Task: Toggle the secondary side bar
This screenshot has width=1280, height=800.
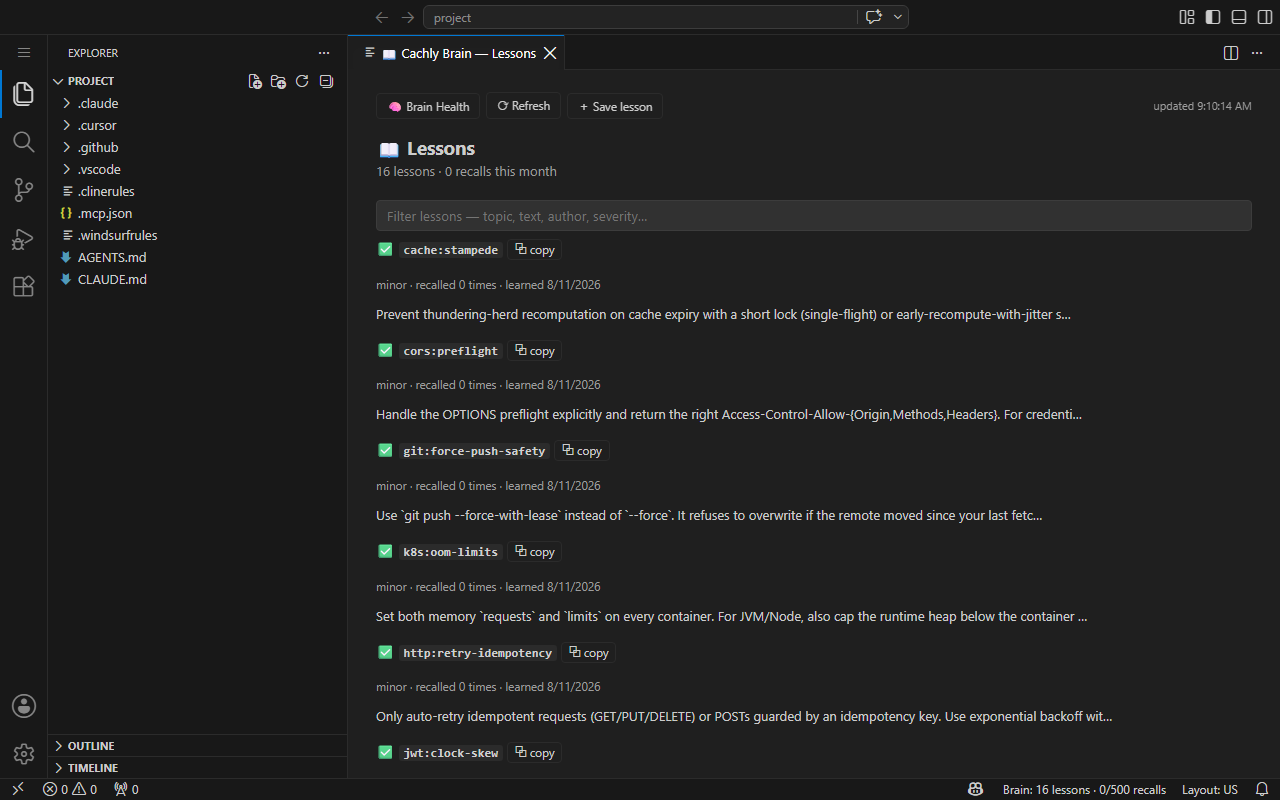Action: 1265,17
